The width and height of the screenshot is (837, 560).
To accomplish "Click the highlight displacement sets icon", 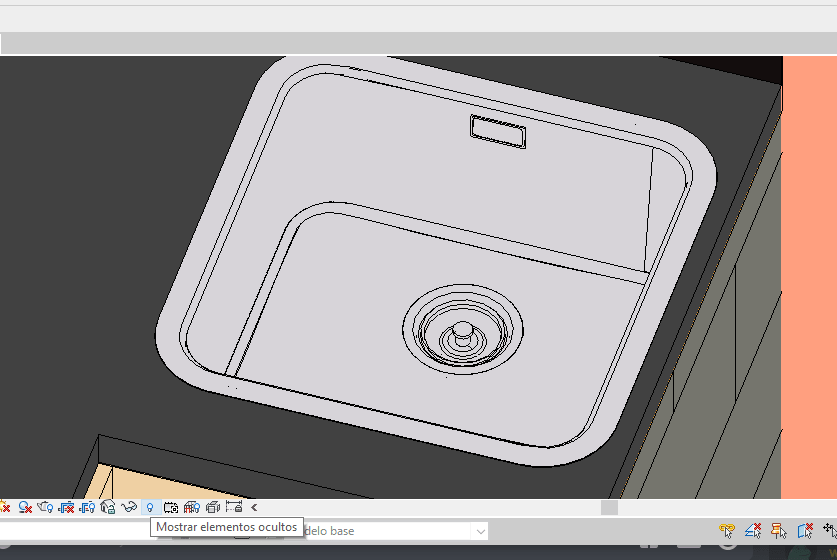I will 213,508.
